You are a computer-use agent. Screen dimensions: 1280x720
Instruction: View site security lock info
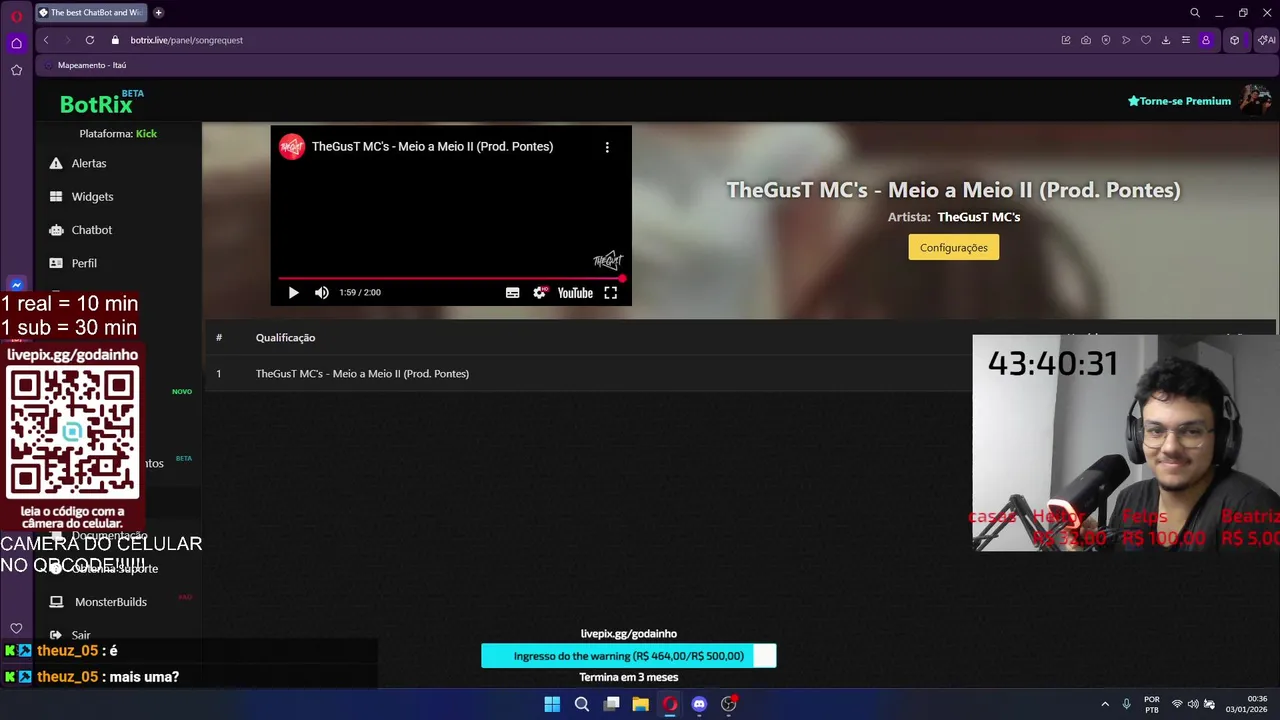click(115, 40)
